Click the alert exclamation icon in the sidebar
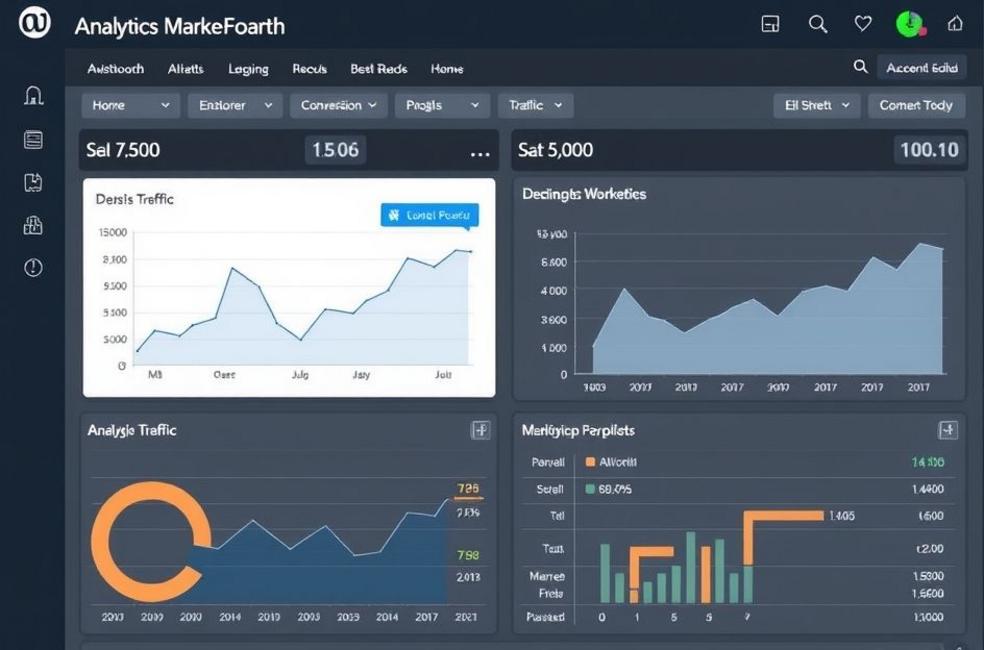Image resolution: width=984 pixels, height=650 pixels. (33, 267)
